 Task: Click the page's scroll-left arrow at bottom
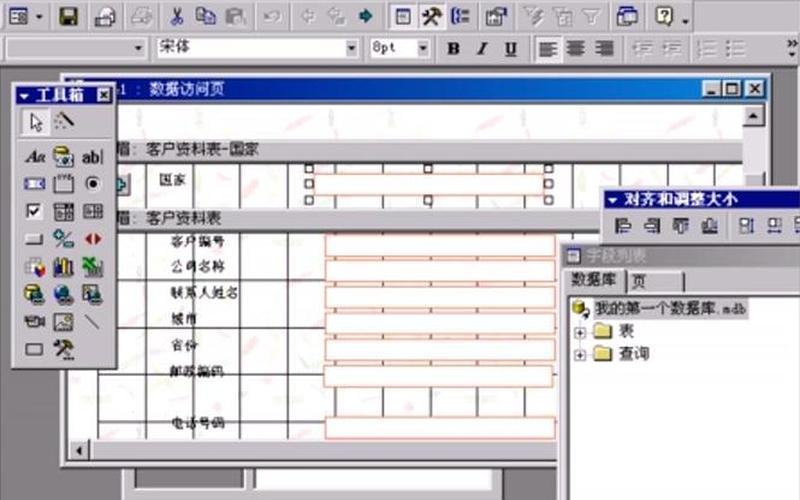pos(79,451)
